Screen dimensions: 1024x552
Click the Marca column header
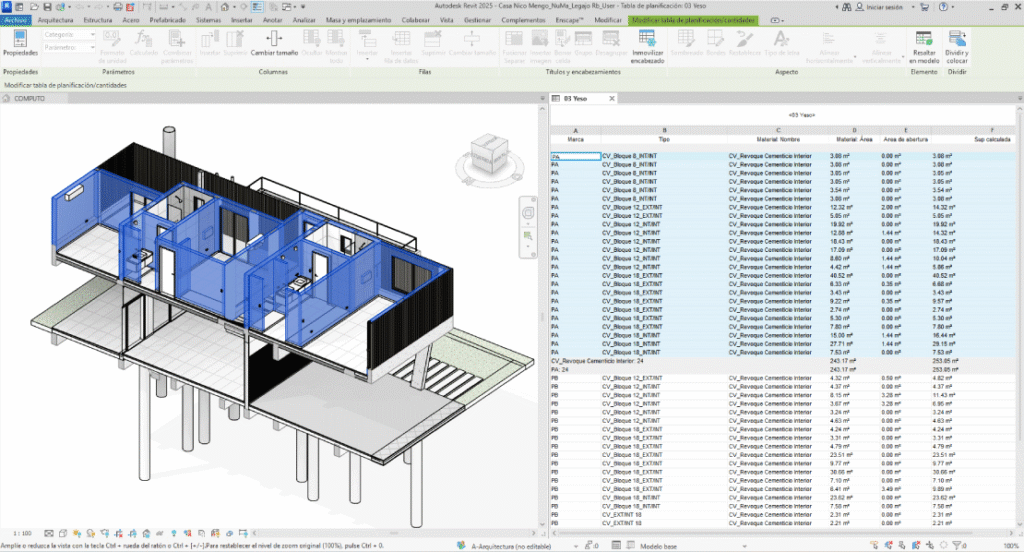(575, 139)
